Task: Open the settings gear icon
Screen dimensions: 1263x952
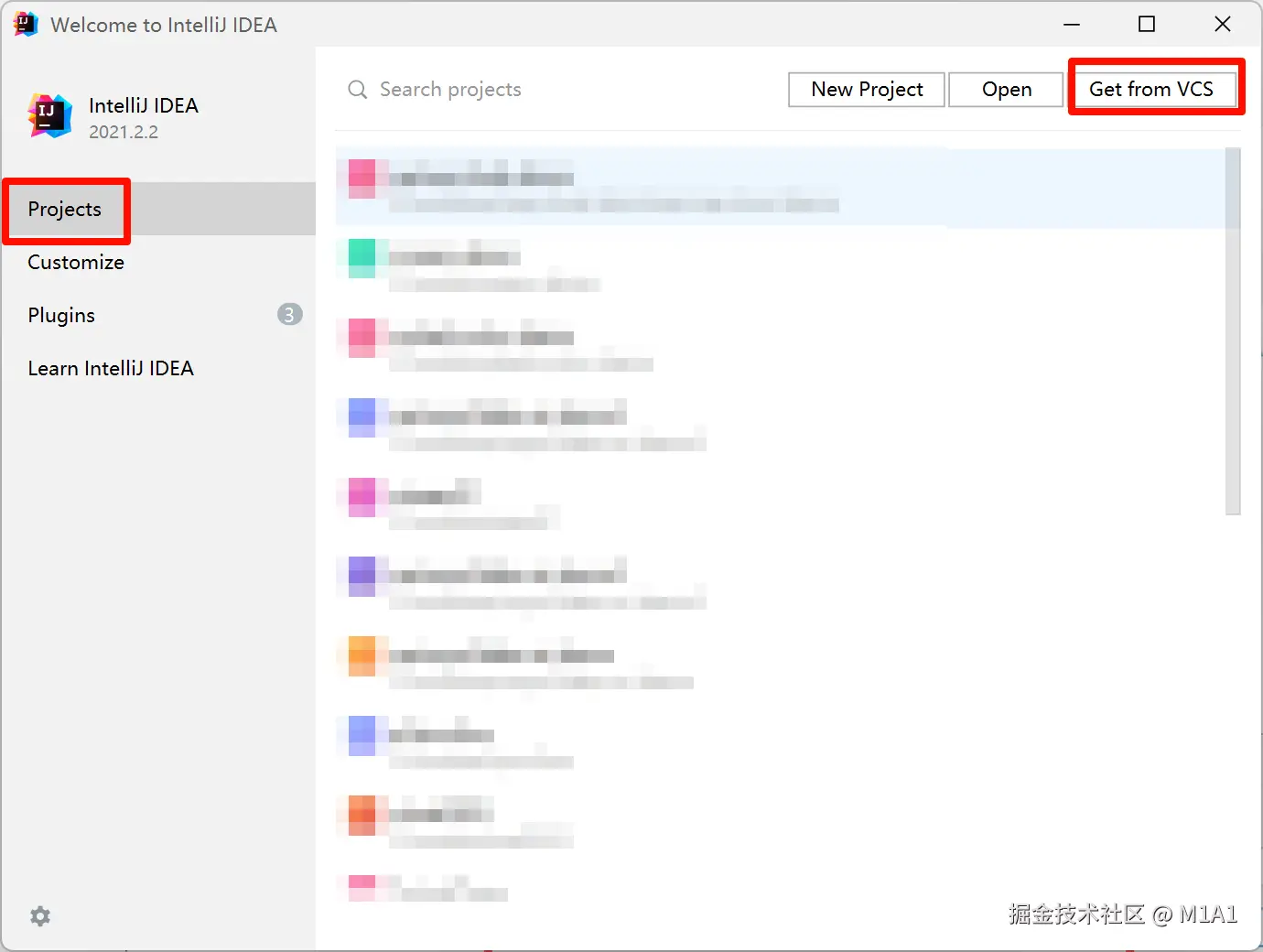Action: pos(40,916)
